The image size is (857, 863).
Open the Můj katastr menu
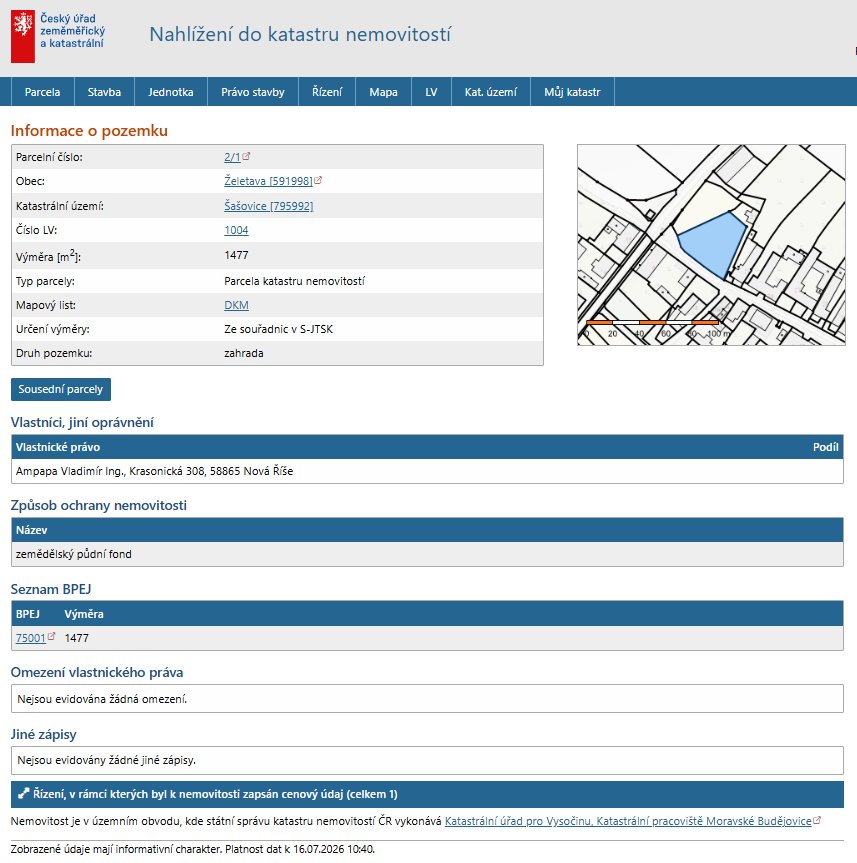[572, 92]
